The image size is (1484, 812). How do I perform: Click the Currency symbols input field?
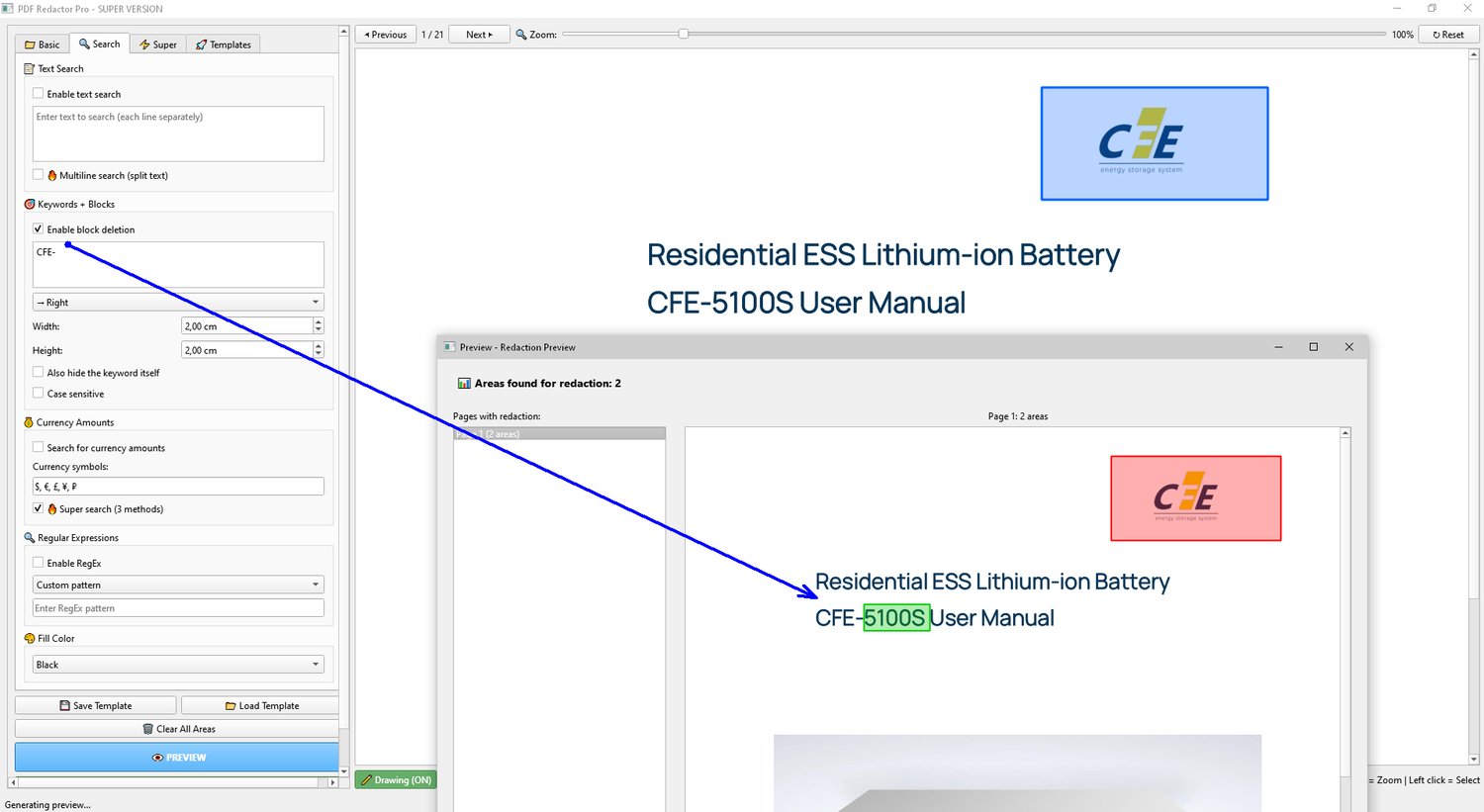coord(178,487)
